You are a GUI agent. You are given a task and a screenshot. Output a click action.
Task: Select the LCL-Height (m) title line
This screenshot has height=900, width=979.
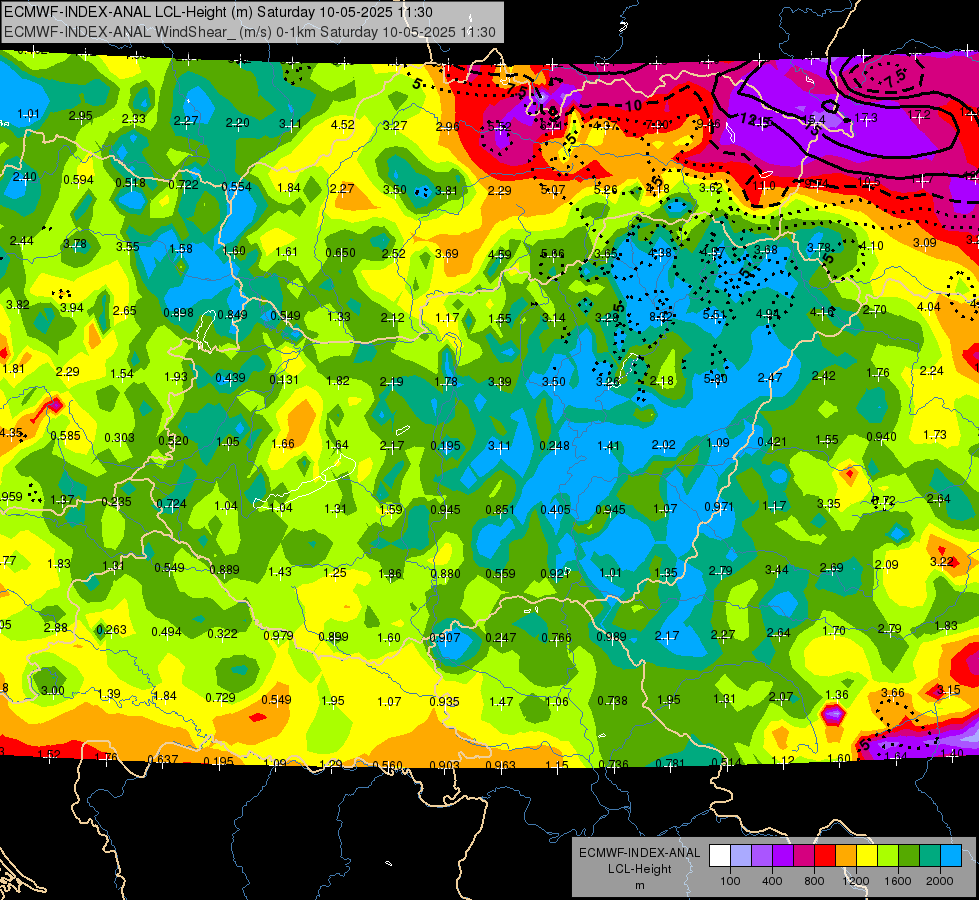[x=218, y=12]
